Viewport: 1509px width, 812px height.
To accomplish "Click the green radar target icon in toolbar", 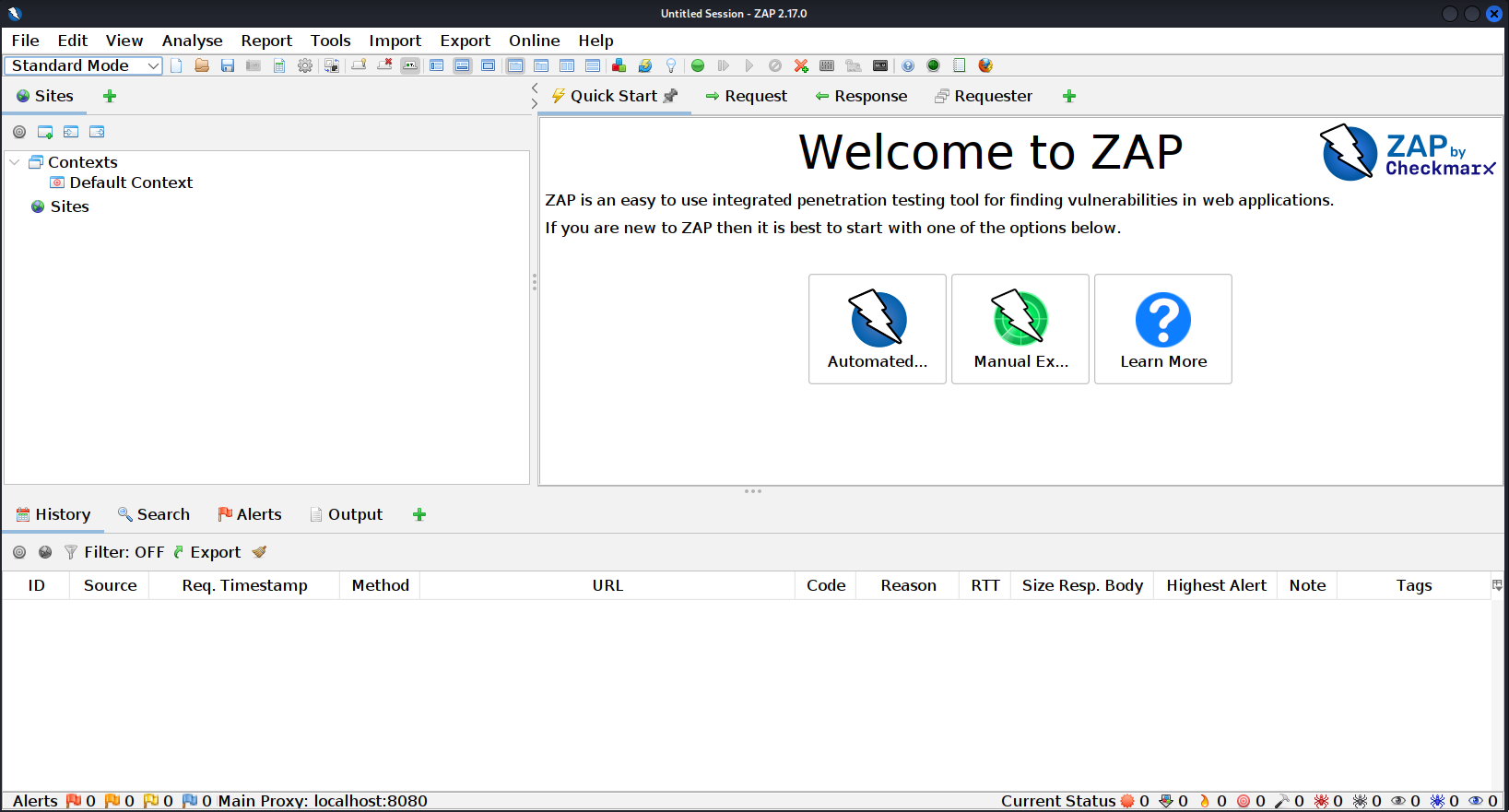I will click(934, 65).
